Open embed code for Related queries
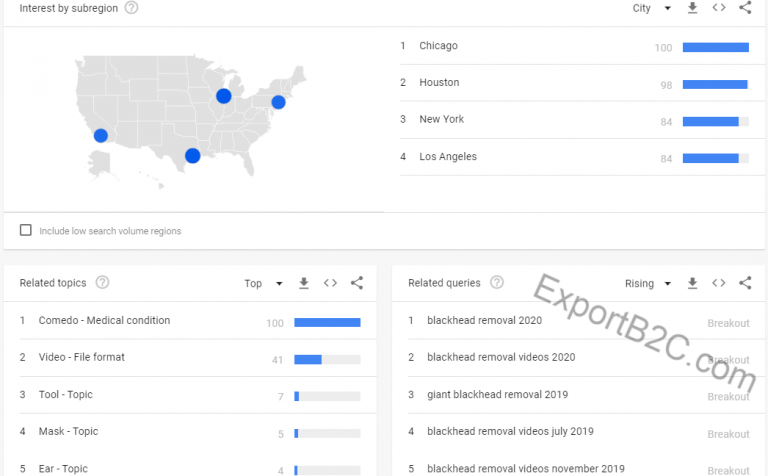 719,283
